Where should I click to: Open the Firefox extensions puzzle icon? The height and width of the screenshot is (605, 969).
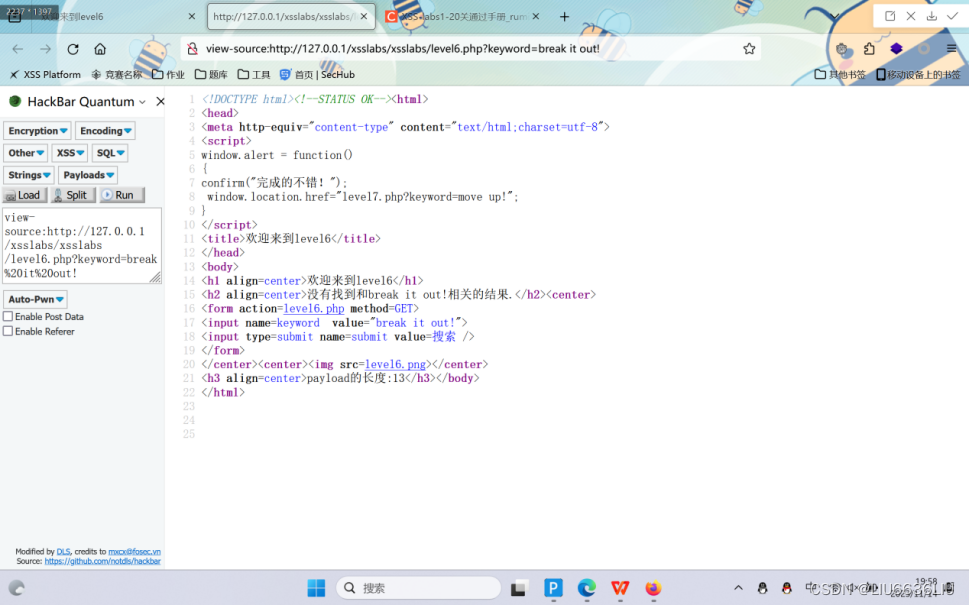pyautogui.click(x=869, y=49)
